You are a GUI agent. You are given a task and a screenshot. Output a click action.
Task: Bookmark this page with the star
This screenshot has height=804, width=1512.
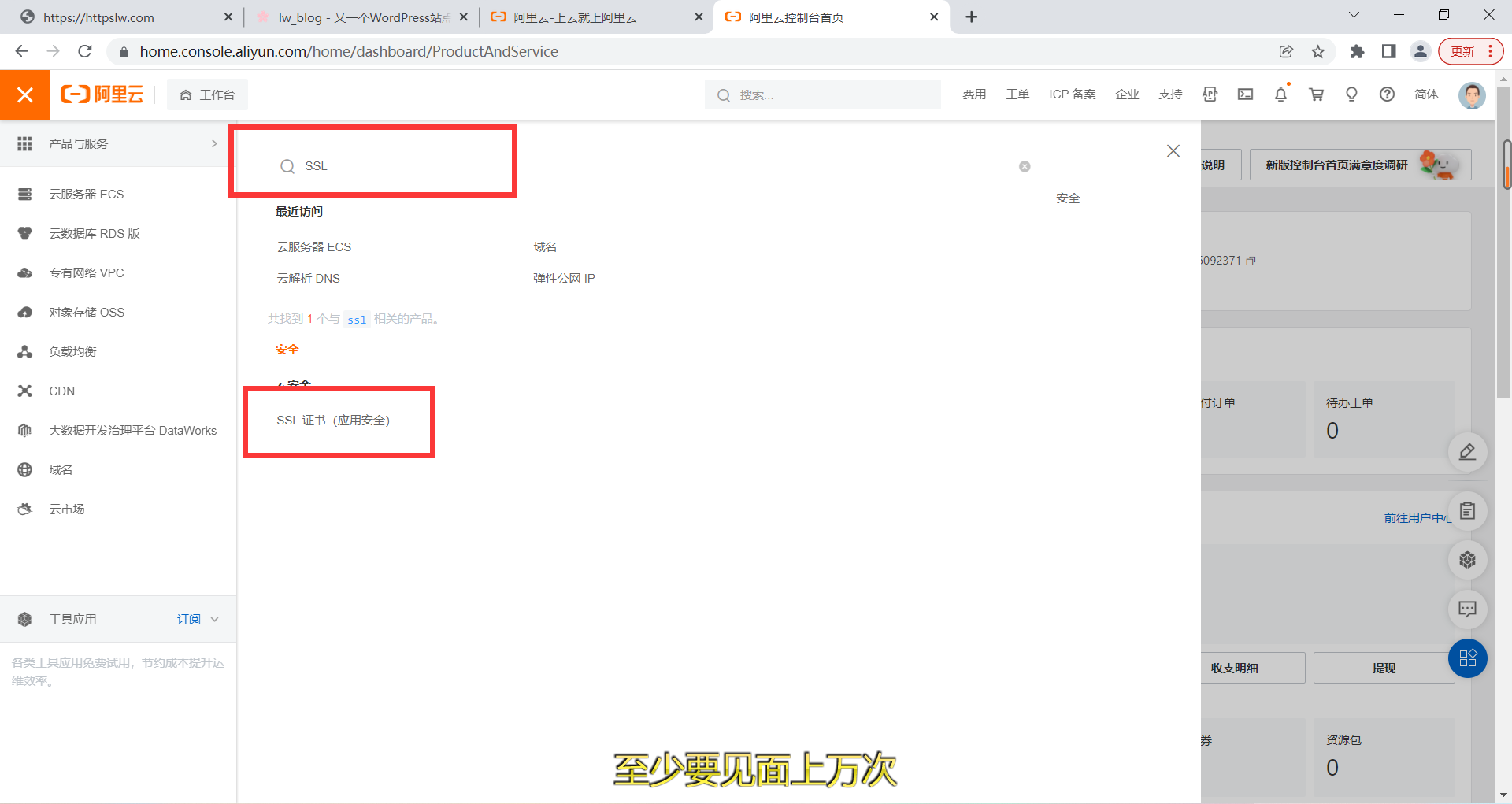[1318, 51]
